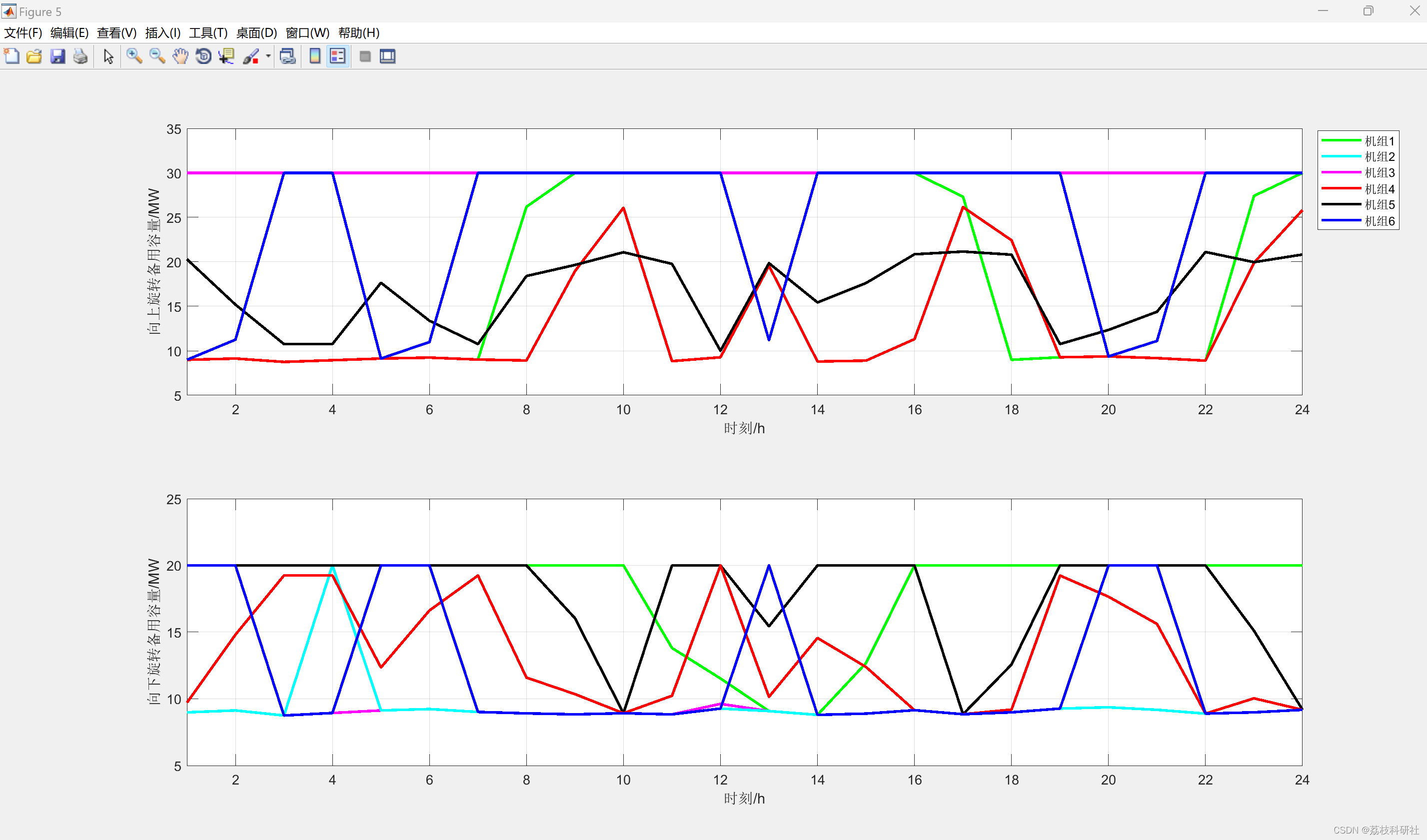Toggle the Insert Colorbar button
Viewport: 1427px width, 840px height.
315,56
